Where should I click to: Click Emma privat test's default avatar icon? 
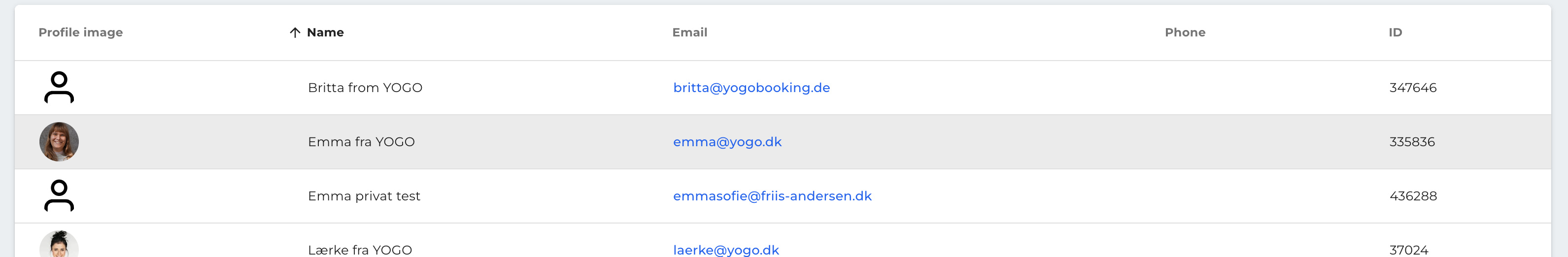click(x=59, y=195)
